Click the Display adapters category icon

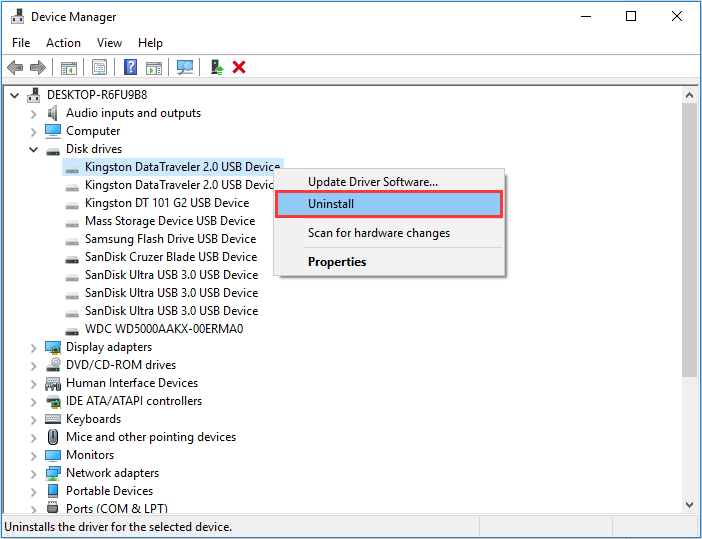pyautogui.click(x=53, y=347)
